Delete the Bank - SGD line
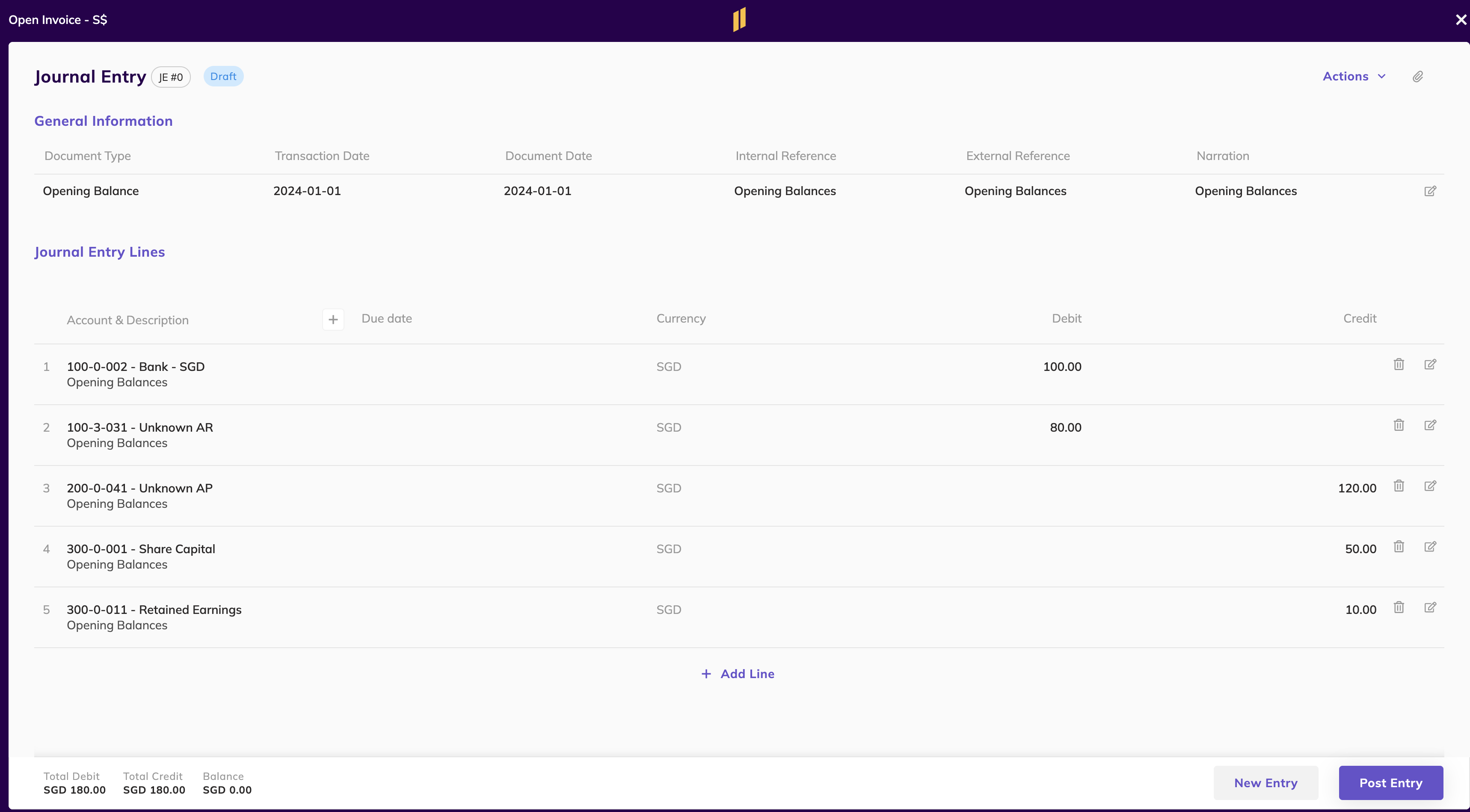Screen dimensions: 1470x812 pos(1399,364)
